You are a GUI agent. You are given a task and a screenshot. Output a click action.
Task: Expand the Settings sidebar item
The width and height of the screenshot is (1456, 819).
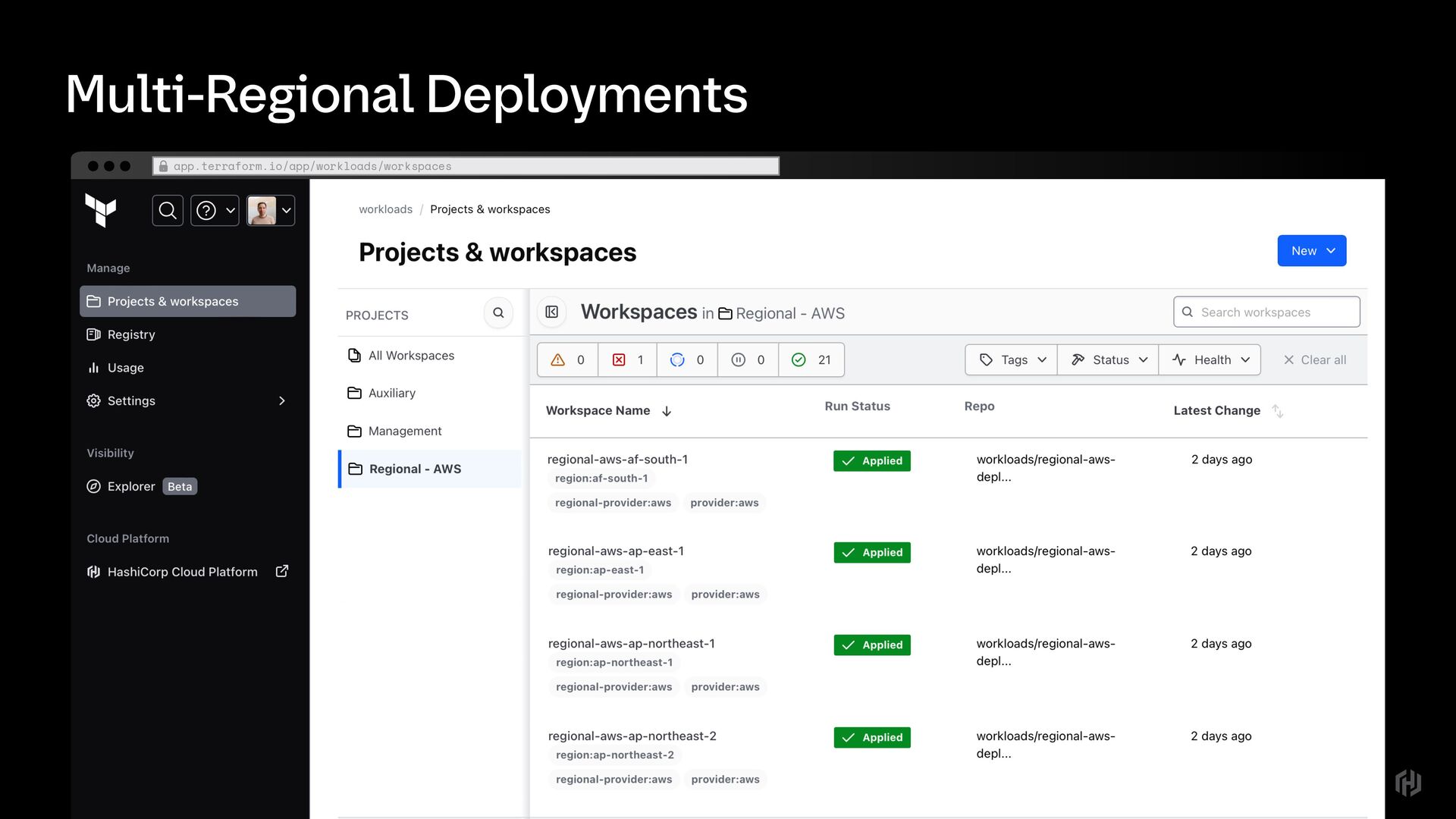tap(187, 400)
